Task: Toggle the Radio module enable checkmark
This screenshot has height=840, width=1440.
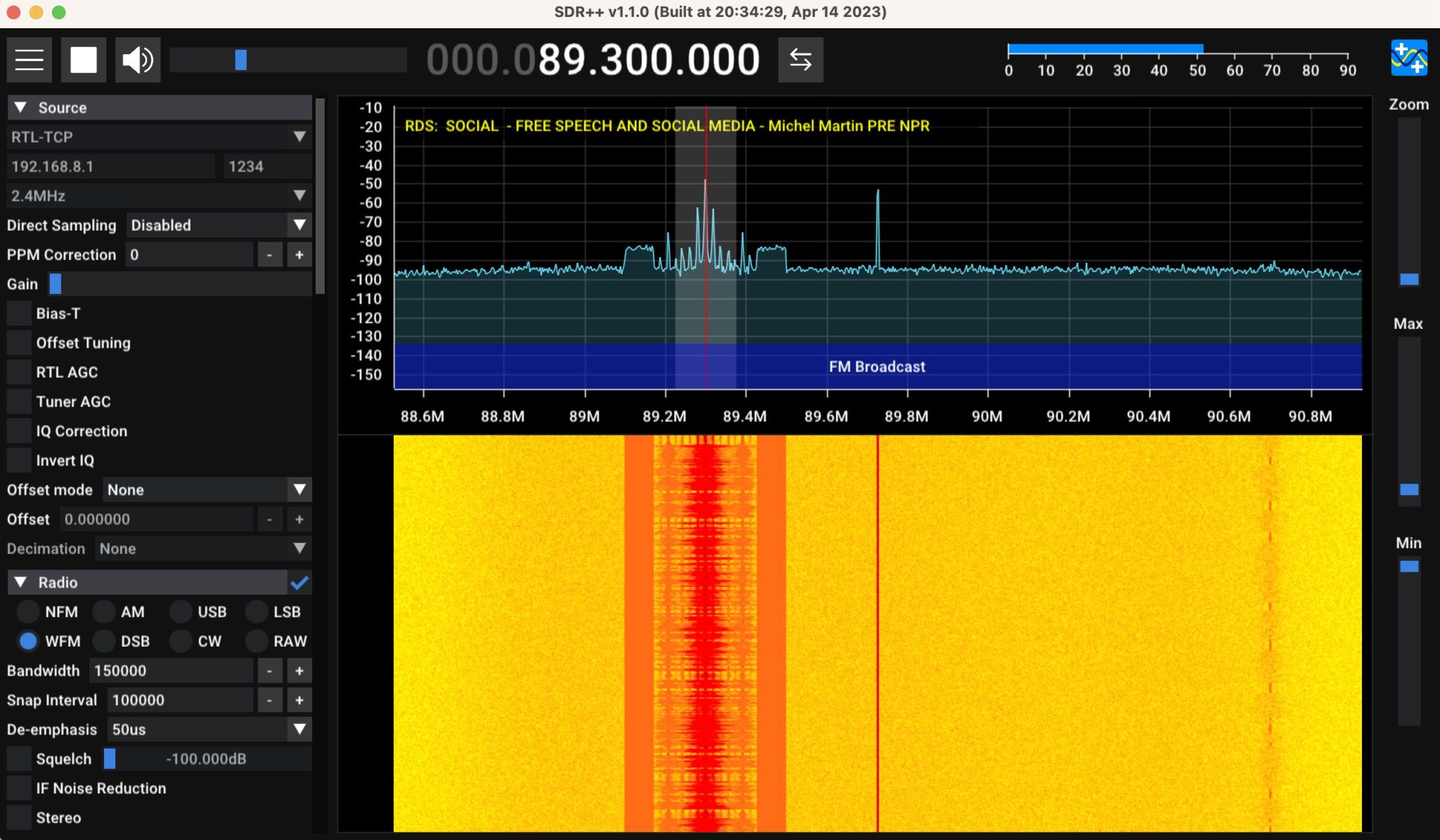Action: point(300,582)
